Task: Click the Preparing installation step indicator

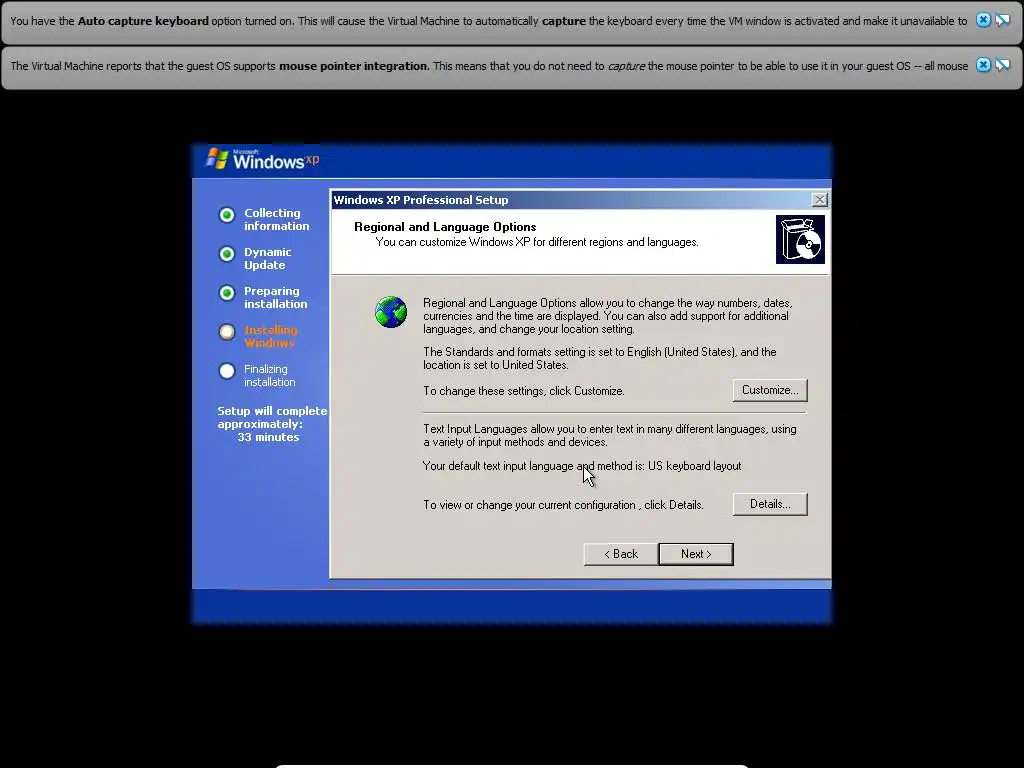Action: click(x=227, y=293)
